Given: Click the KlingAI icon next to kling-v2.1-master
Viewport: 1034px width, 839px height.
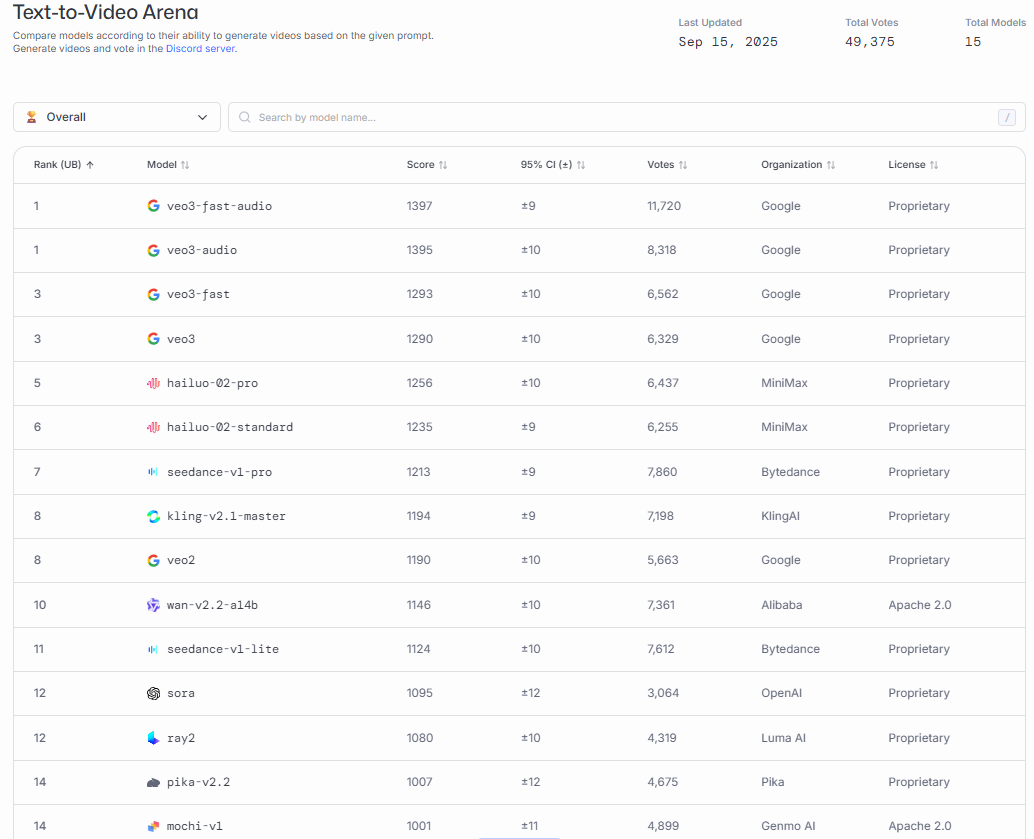Looking at the screenshot, I should (153, 515).
